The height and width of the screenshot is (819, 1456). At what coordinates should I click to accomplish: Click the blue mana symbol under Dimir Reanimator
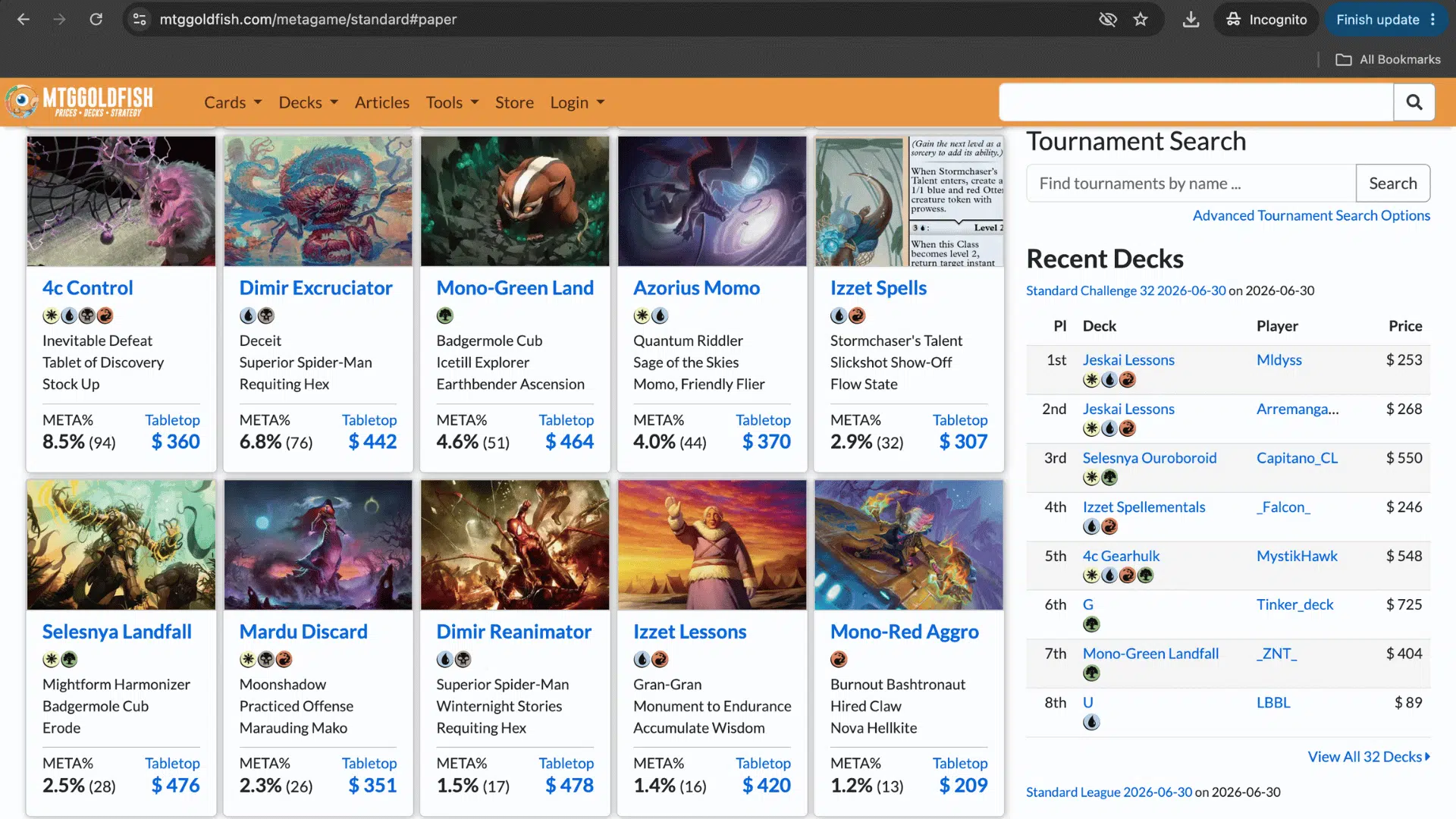tap(445, 659)
